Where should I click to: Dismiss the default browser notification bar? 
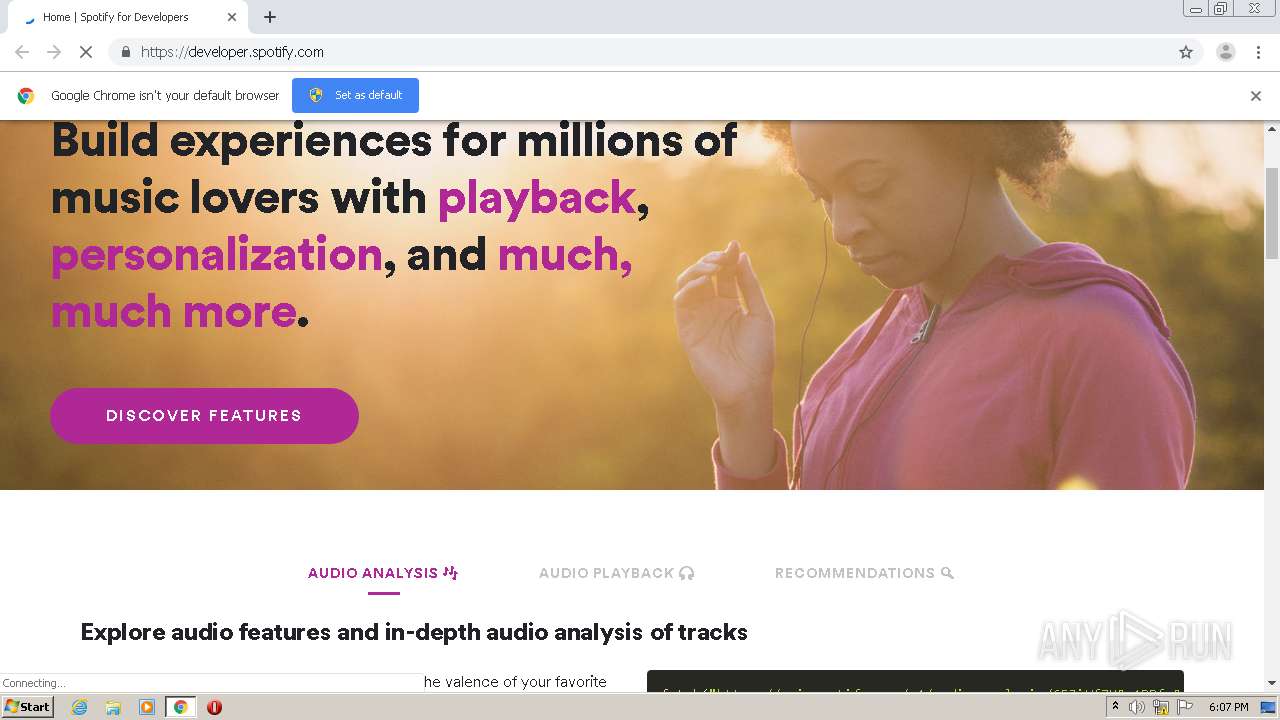1256,96
